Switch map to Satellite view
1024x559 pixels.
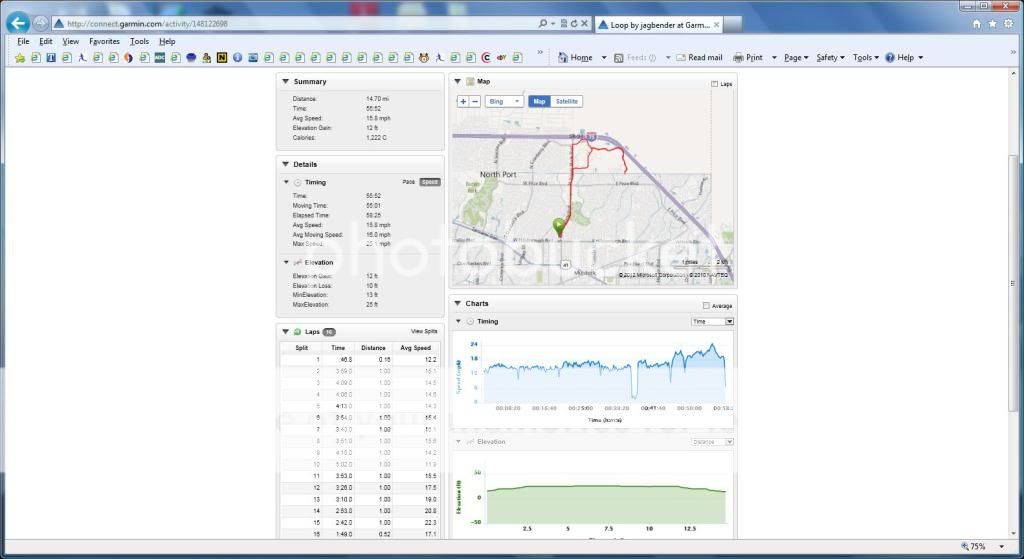567,101
